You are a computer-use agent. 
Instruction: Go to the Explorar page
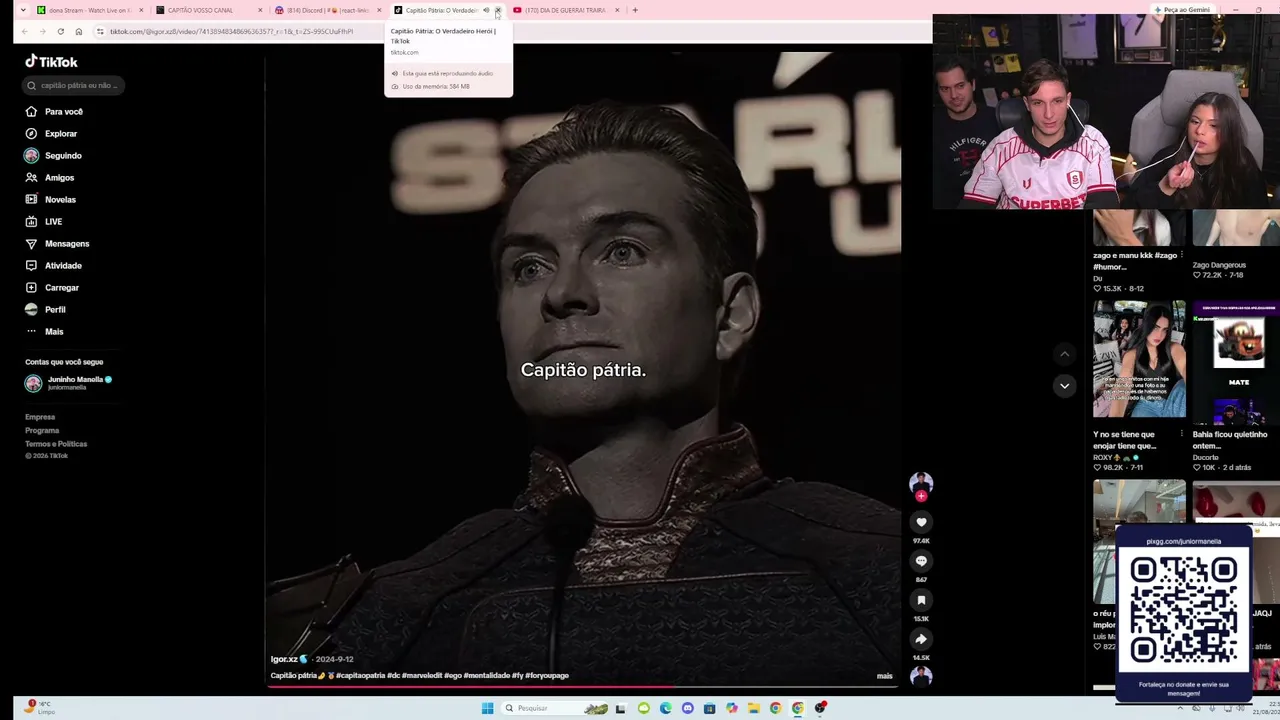point(60,134)
